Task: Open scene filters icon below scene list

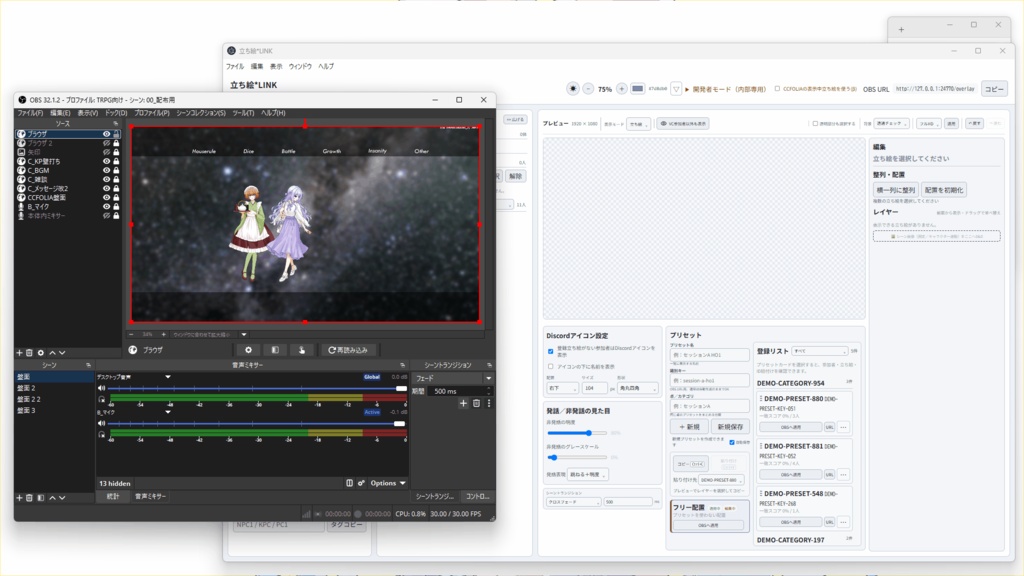Action: [x=40, y=498]
